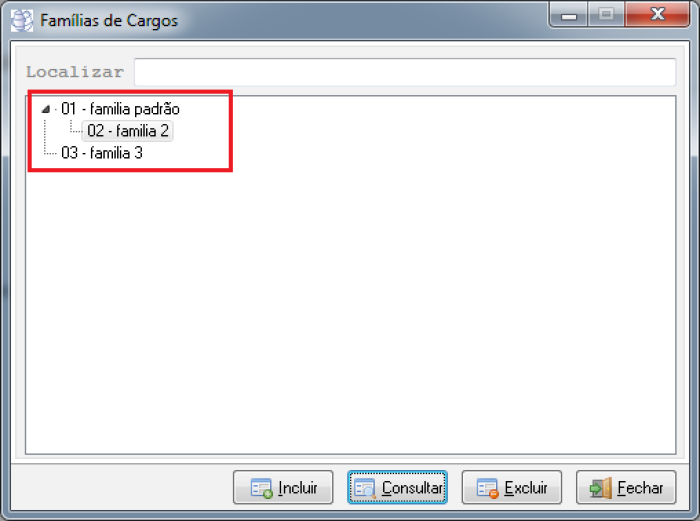Click the disabled maximize window button

(606, 14)
